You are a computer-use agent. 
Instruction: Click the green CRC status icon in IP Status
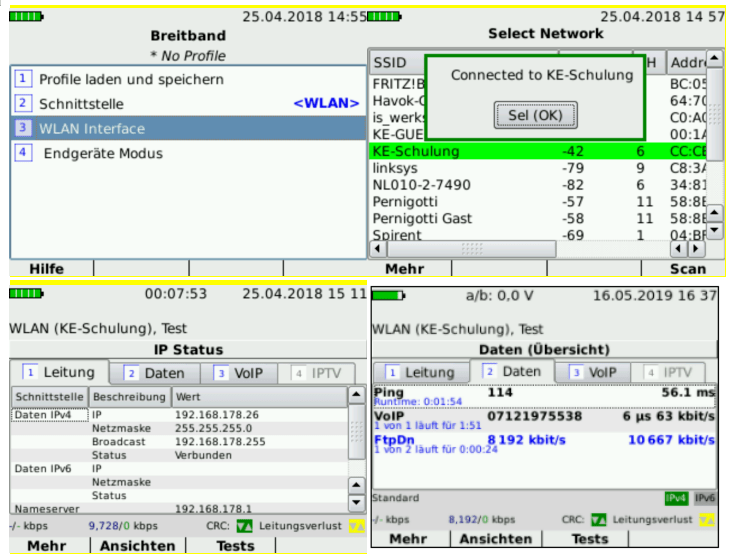click(x=246, y=524)
